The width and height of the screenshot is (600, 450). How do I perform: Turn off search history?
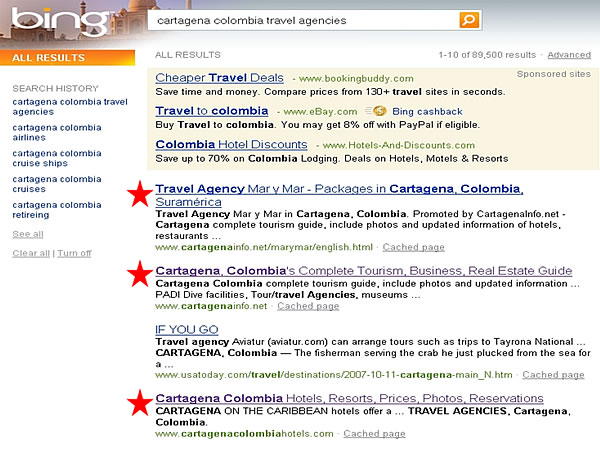[74, 253]
